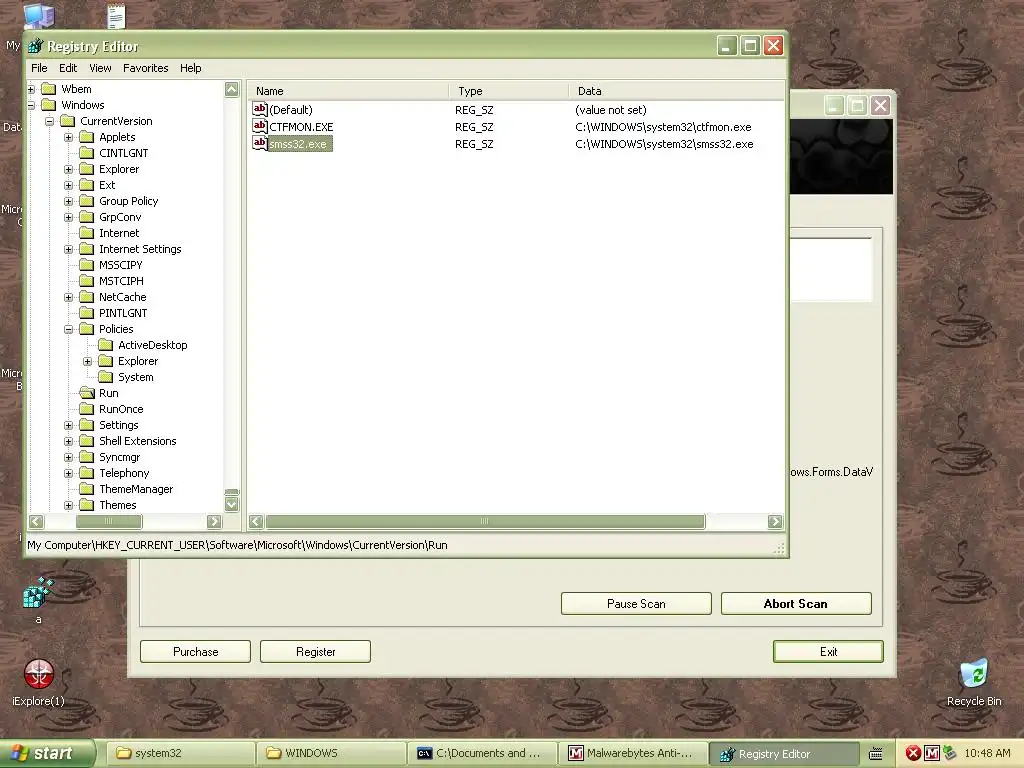
Task: Click the Register button
Action: 315,651
